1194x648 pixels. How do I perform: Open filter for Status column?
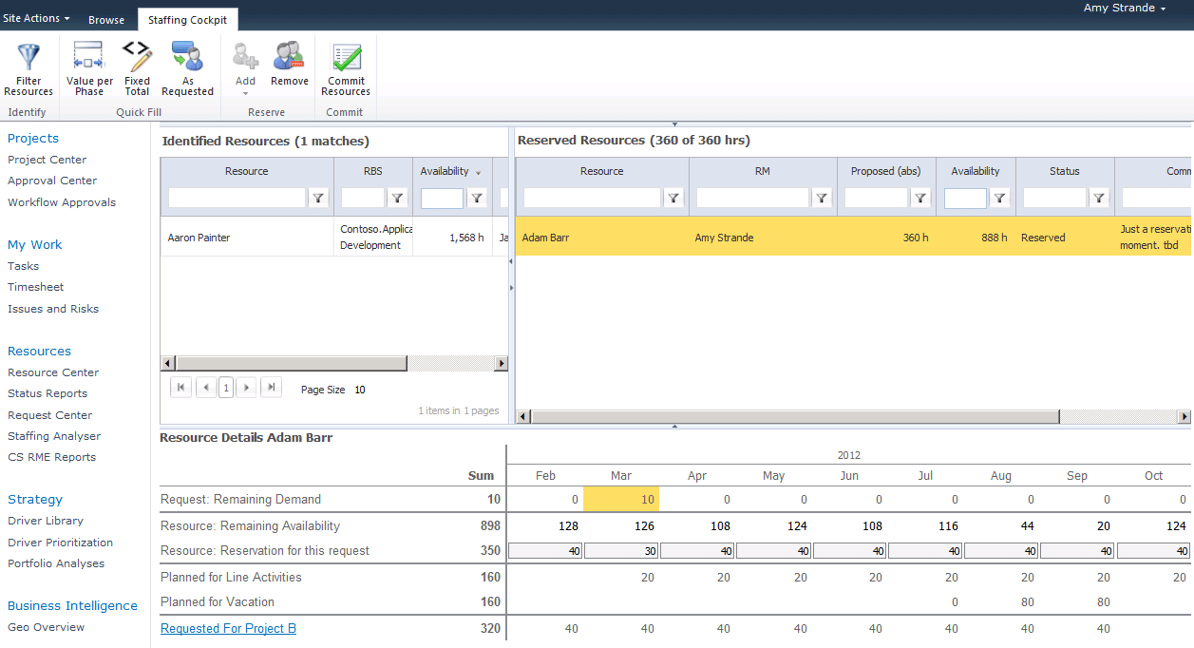tap(1099, 198)
